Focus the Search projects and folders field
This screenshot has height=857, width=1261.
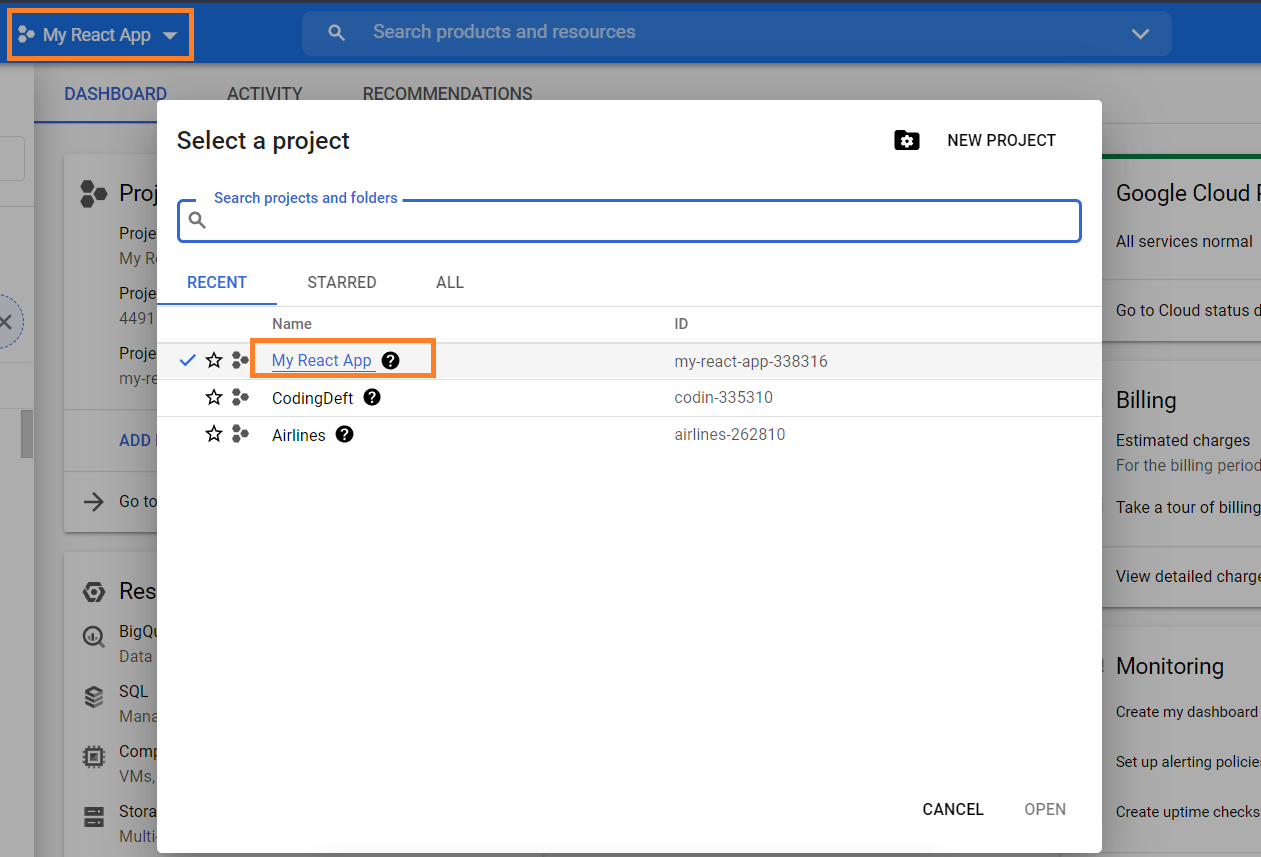[629, 221]
